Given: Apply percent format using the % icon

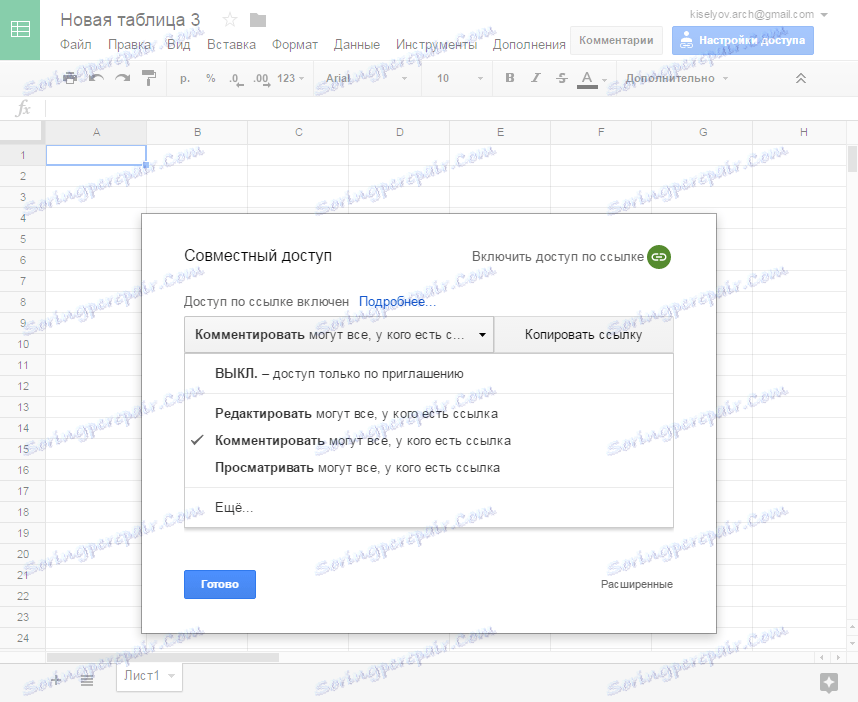Looking at the screenshot, I should (x=211, y=77).
